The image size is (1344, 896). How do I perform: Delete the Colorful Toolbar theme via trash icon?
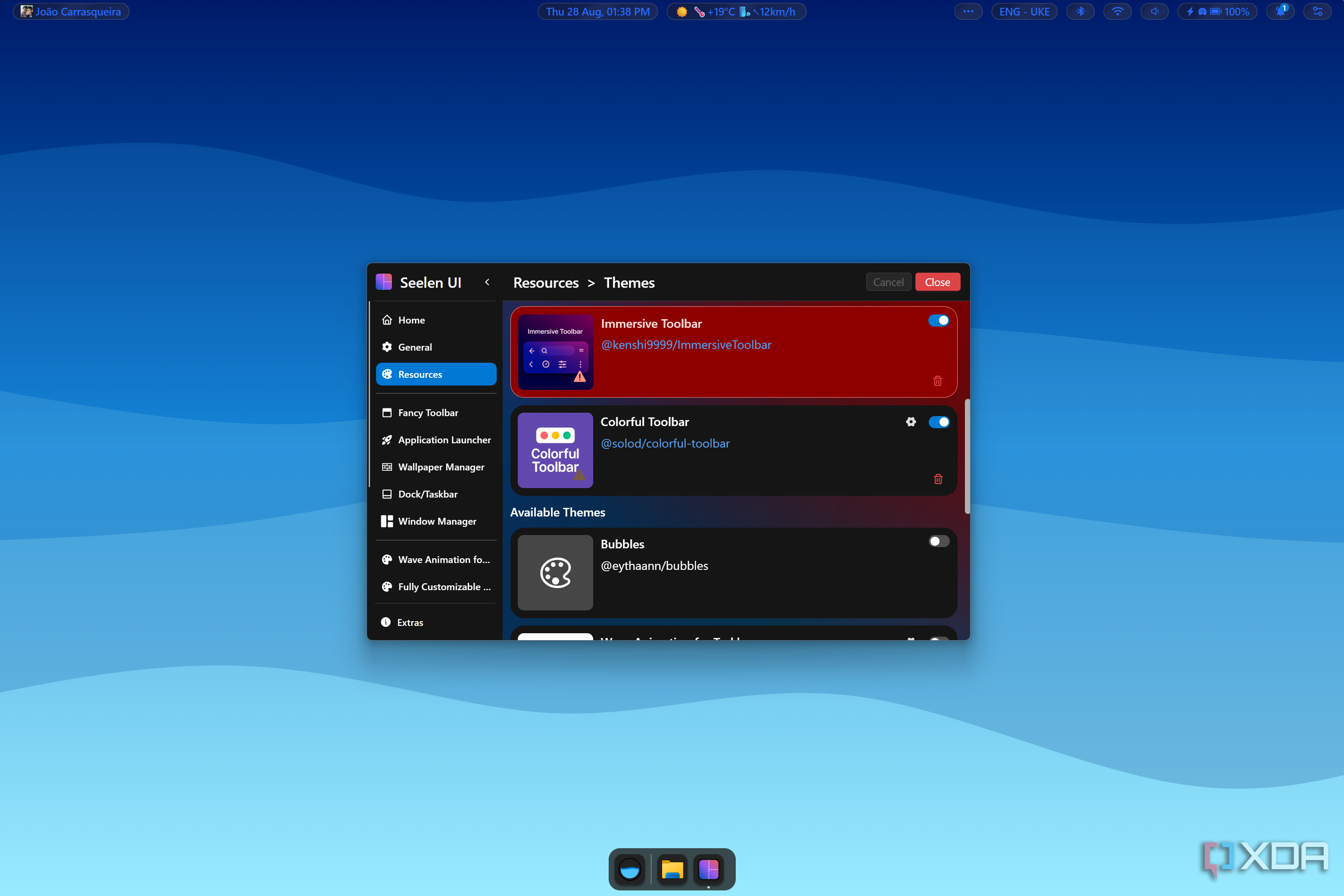click(938, 479)
